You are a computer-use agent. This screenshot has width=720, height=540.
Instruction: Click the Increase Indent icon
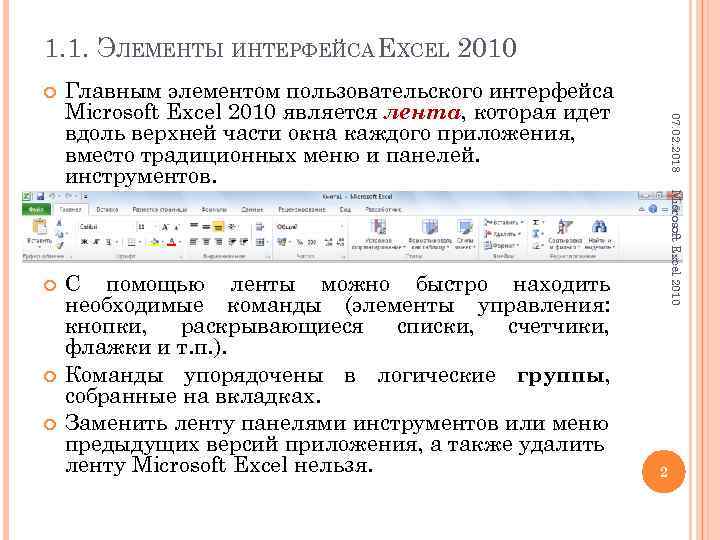click(x=244, y=242)
